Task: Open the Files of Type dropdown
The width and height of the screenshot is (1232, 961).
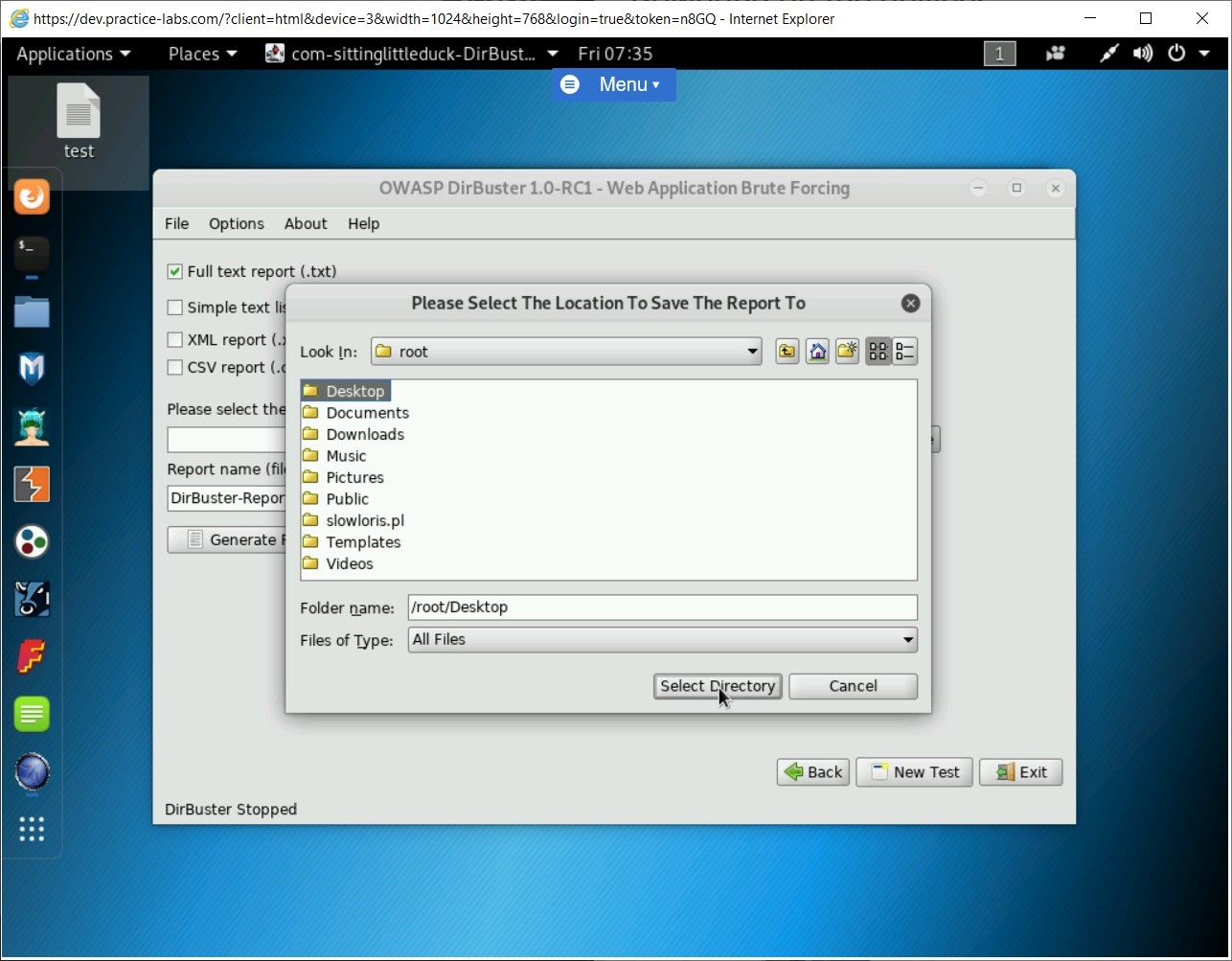Action: coord(906,640)
